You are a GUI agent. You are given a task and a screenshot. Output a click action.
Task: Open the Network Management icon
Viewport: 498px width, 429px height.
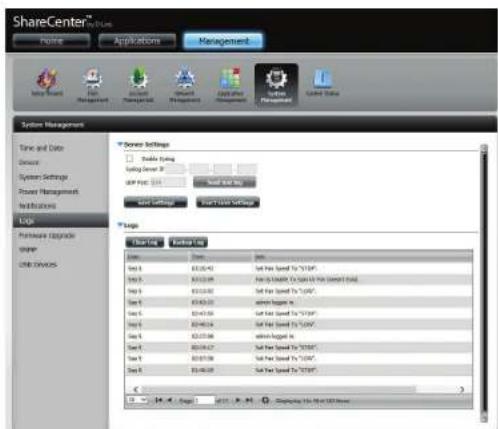click(x=184, y=85)
